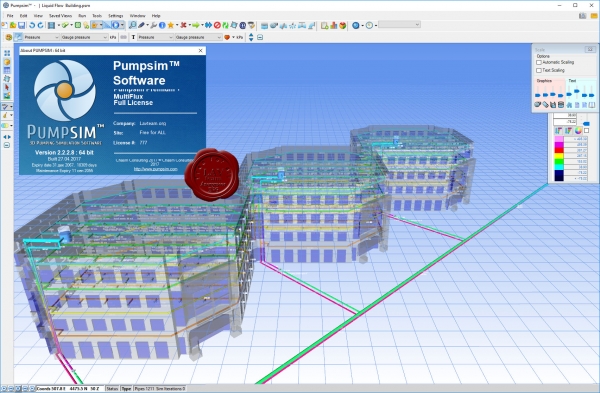
Task: Click the open folder icon in toolbar
Action: click(x=13, y=25)
